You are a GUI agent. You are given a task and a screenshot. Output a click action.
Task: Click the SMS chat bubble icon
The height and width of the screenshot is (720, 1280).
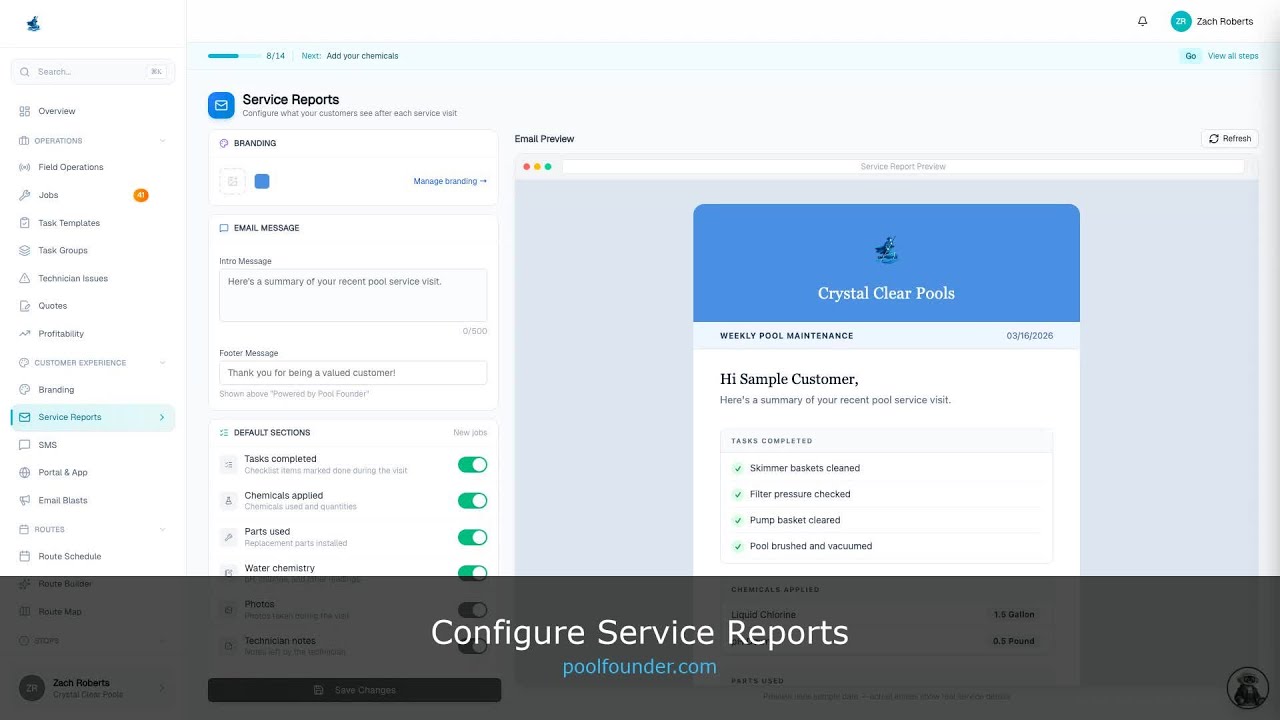(x=25, y=445)
